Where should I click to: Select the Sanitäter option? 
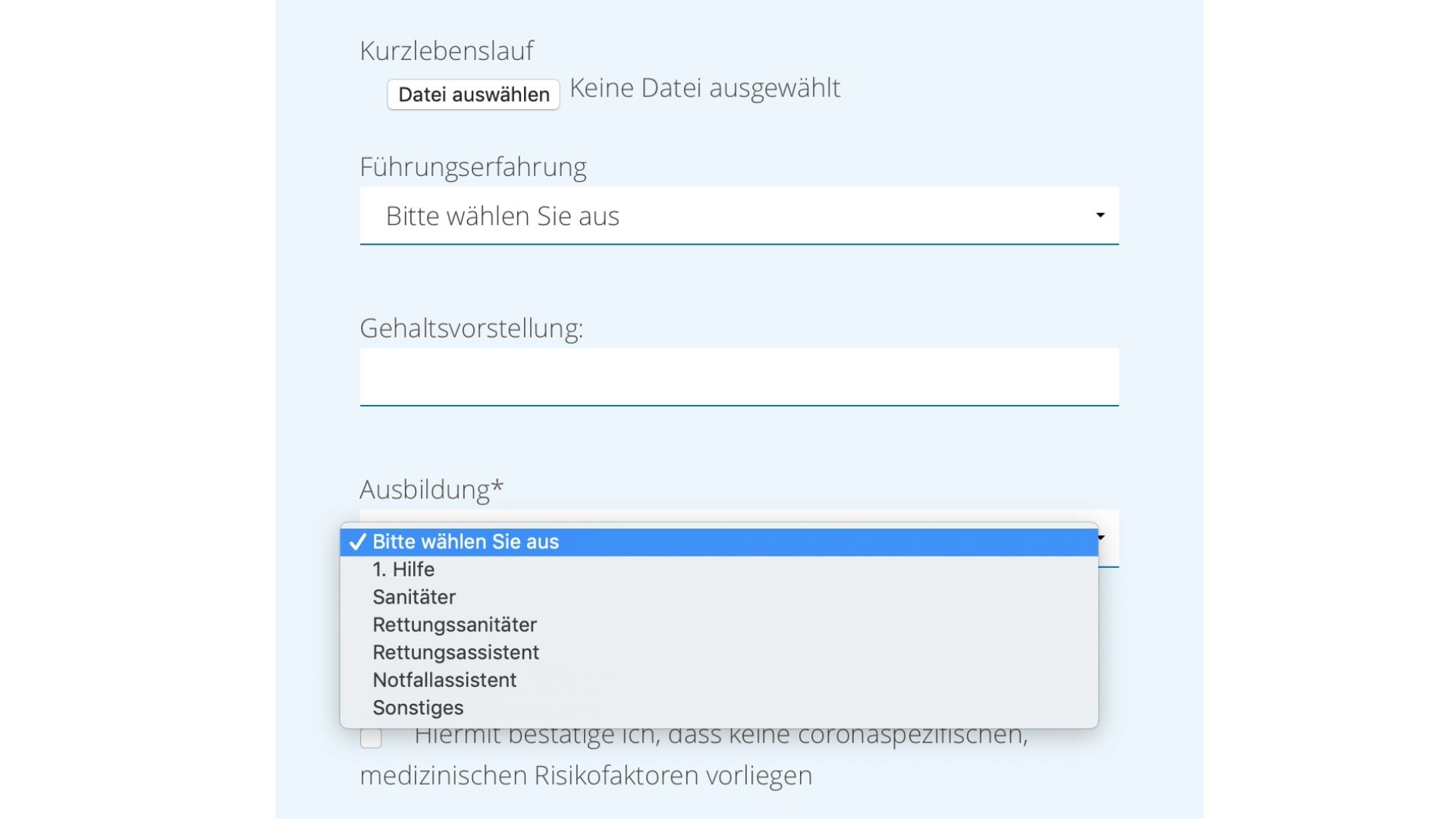pos(414,598)
